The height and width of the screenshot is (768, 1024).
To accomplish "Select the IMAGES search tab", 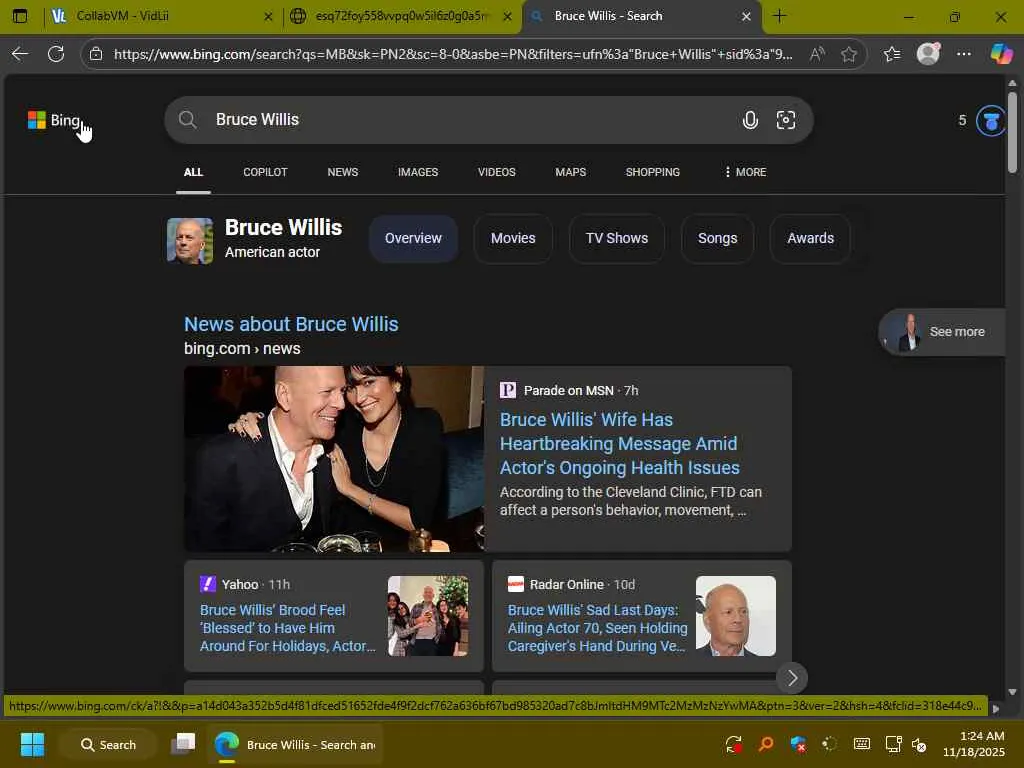I will pyautogui.click(x=418, y=172).
